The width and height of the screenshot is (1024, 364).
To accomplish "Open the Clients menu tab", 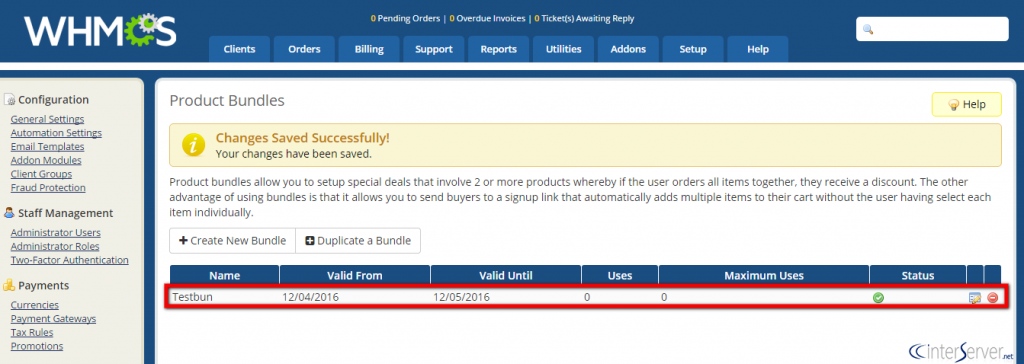I will click(x=239, y=49).
